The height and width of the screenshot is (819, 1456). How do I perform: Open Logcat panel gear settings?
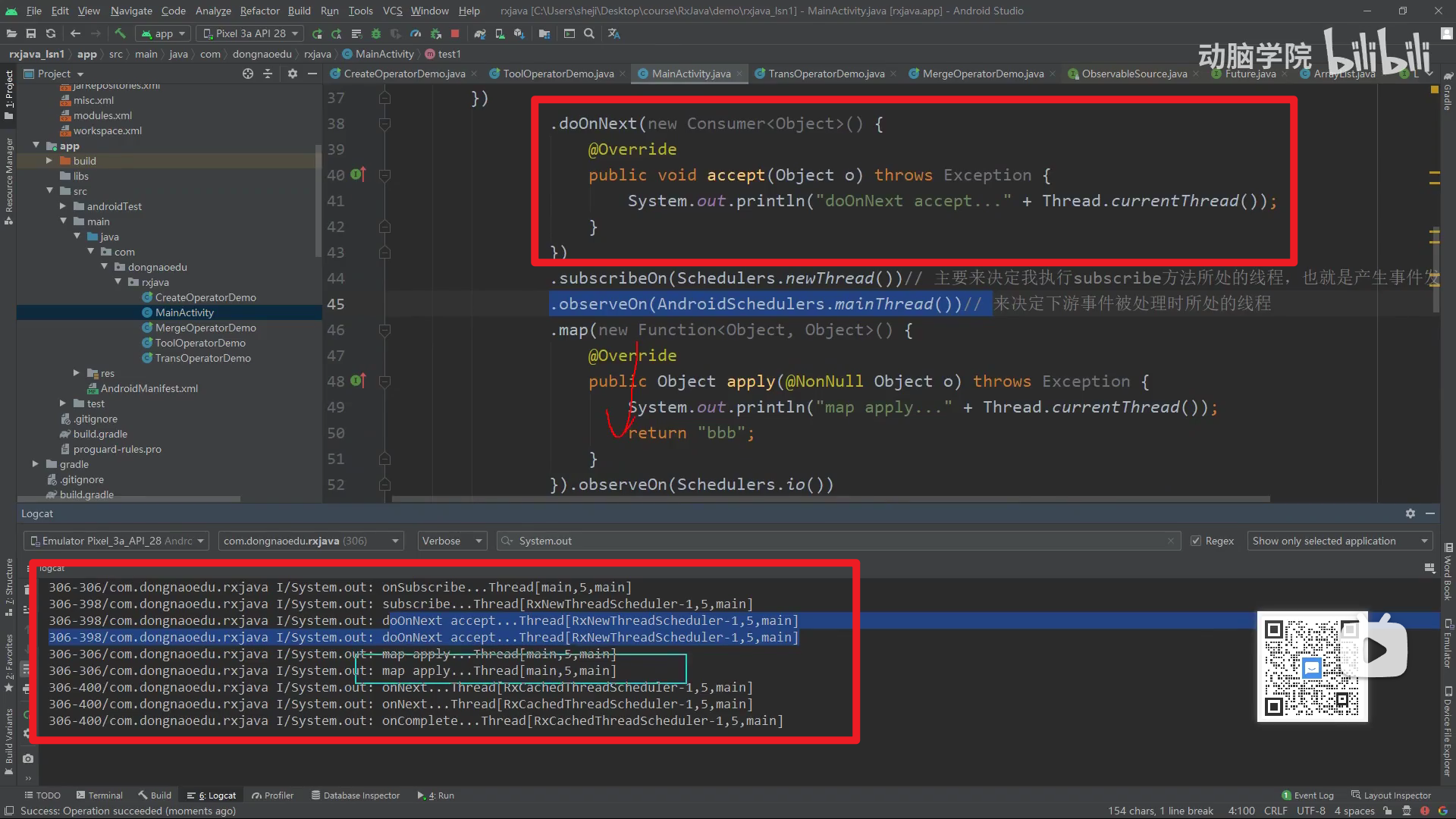[x=1410, y=513]
